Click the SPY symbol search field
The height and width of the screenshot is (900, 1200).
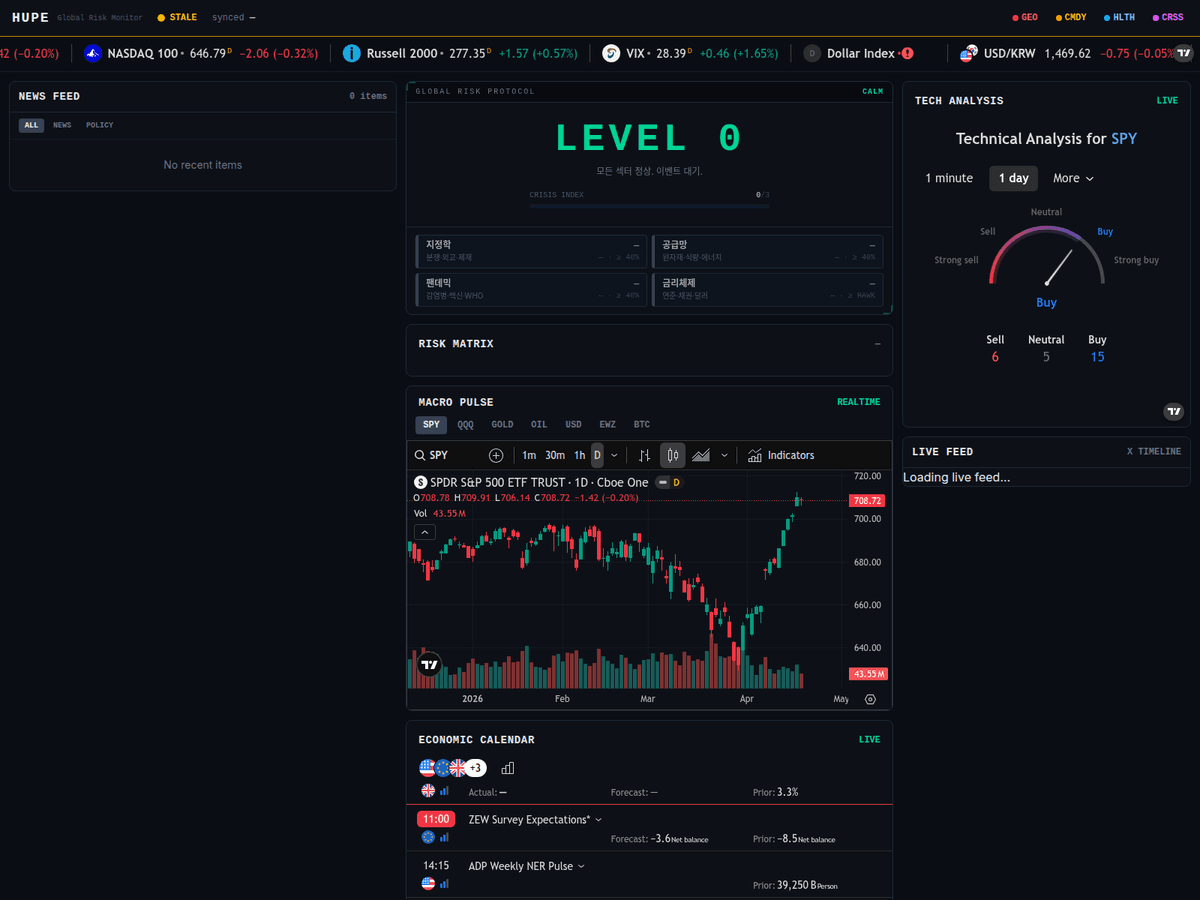click(x=447, y=455)
